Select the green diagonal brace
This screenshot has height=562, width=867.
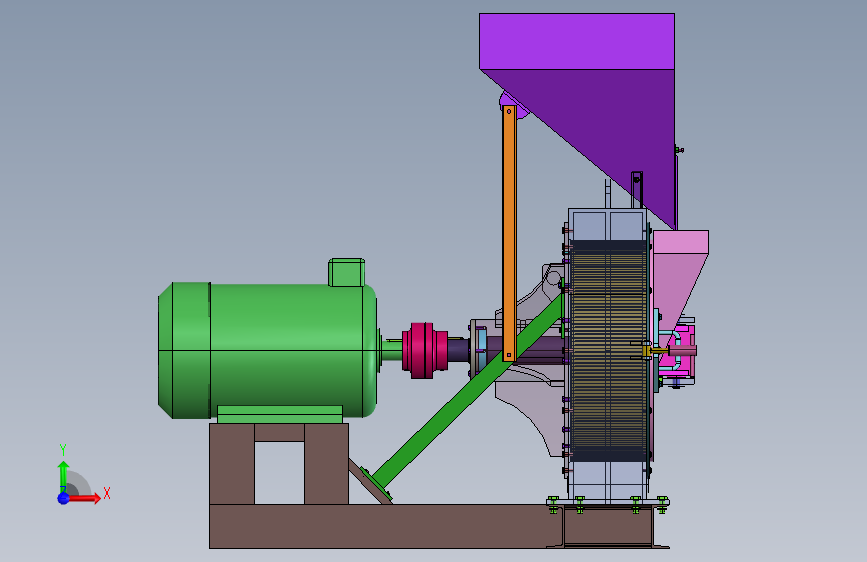point(467,390)
